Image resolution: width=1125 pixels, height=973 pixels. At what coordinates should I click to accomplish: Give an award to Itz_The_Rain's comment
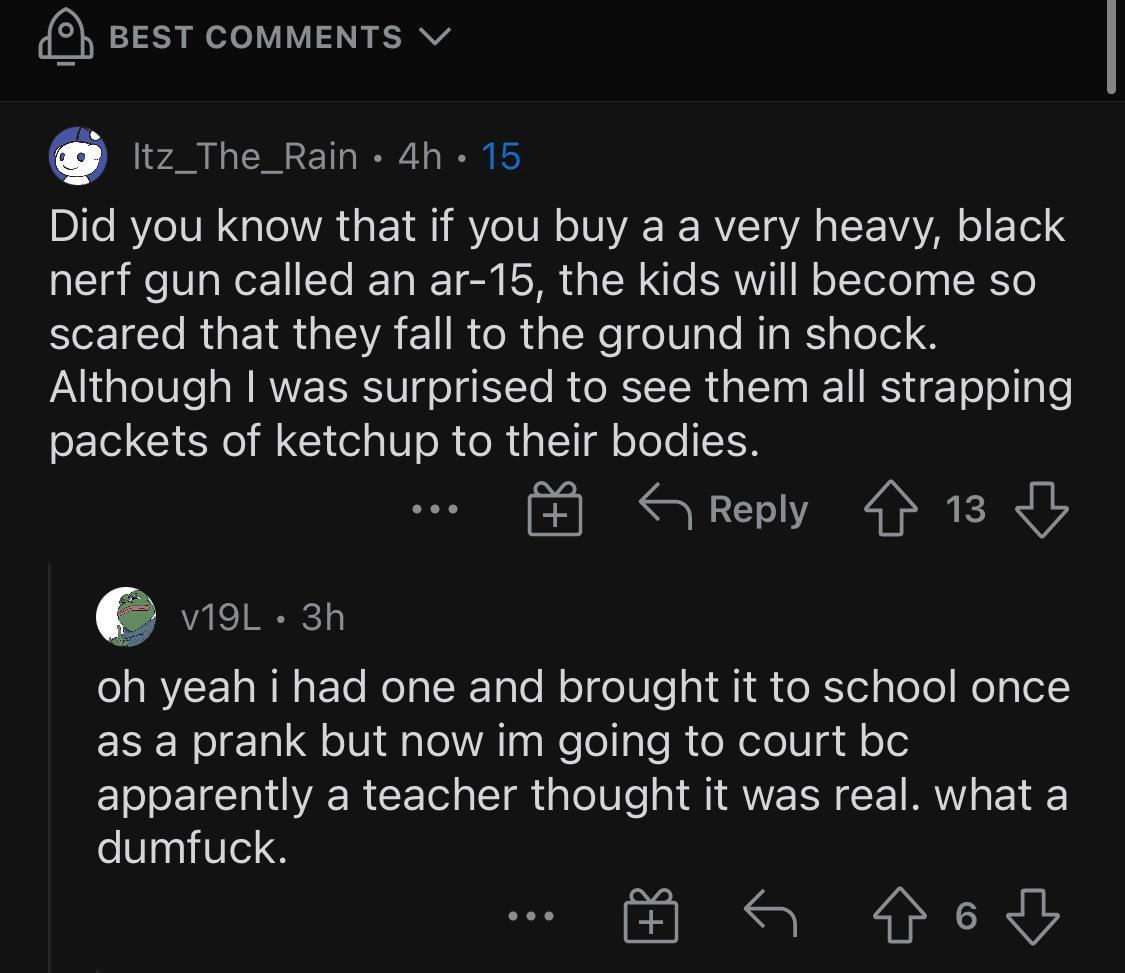pos(555,510)
